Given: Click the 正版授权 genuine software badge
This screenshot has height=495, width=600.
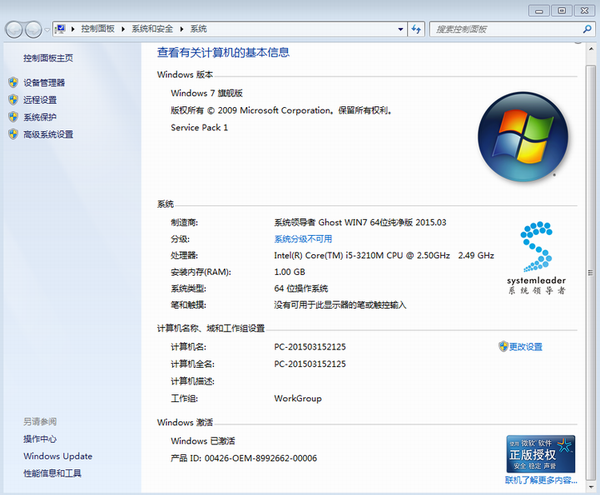Looking at the screenshot, I should pos(540,453).
